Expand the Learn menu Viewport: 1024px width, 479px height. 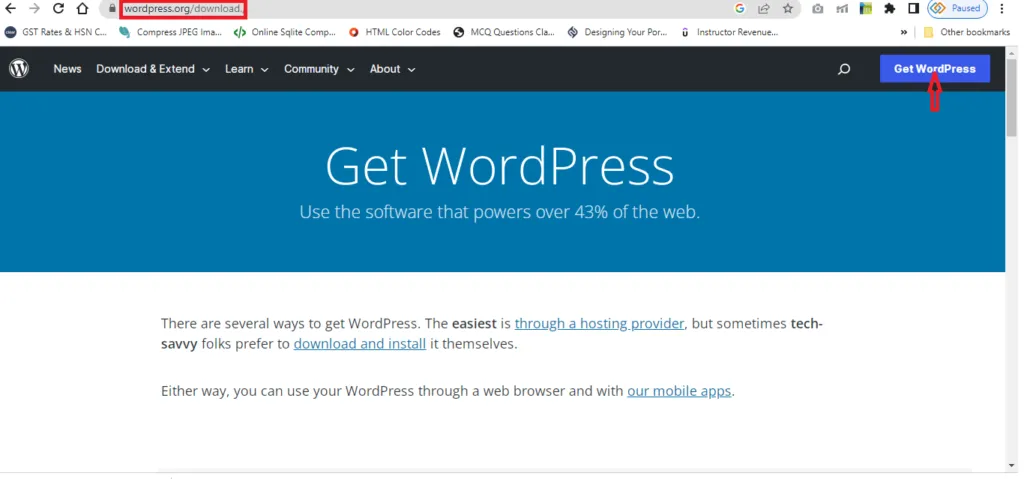coord(247,69)
